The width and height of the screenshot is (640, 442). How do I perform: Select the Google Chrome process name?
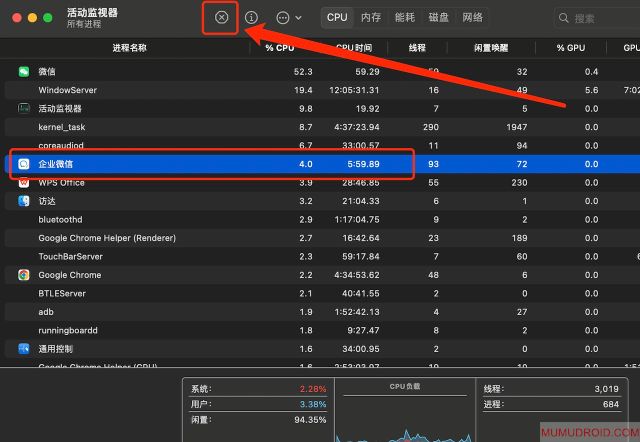pyautogui.click(x=70, y=275)
